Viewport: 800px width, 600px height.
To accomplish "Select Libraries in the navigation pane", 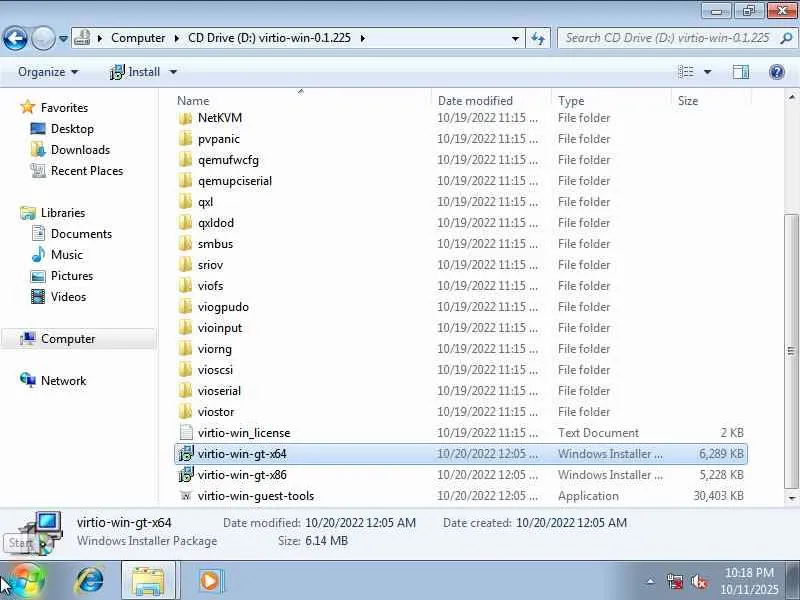I will (x=63, y=212).
